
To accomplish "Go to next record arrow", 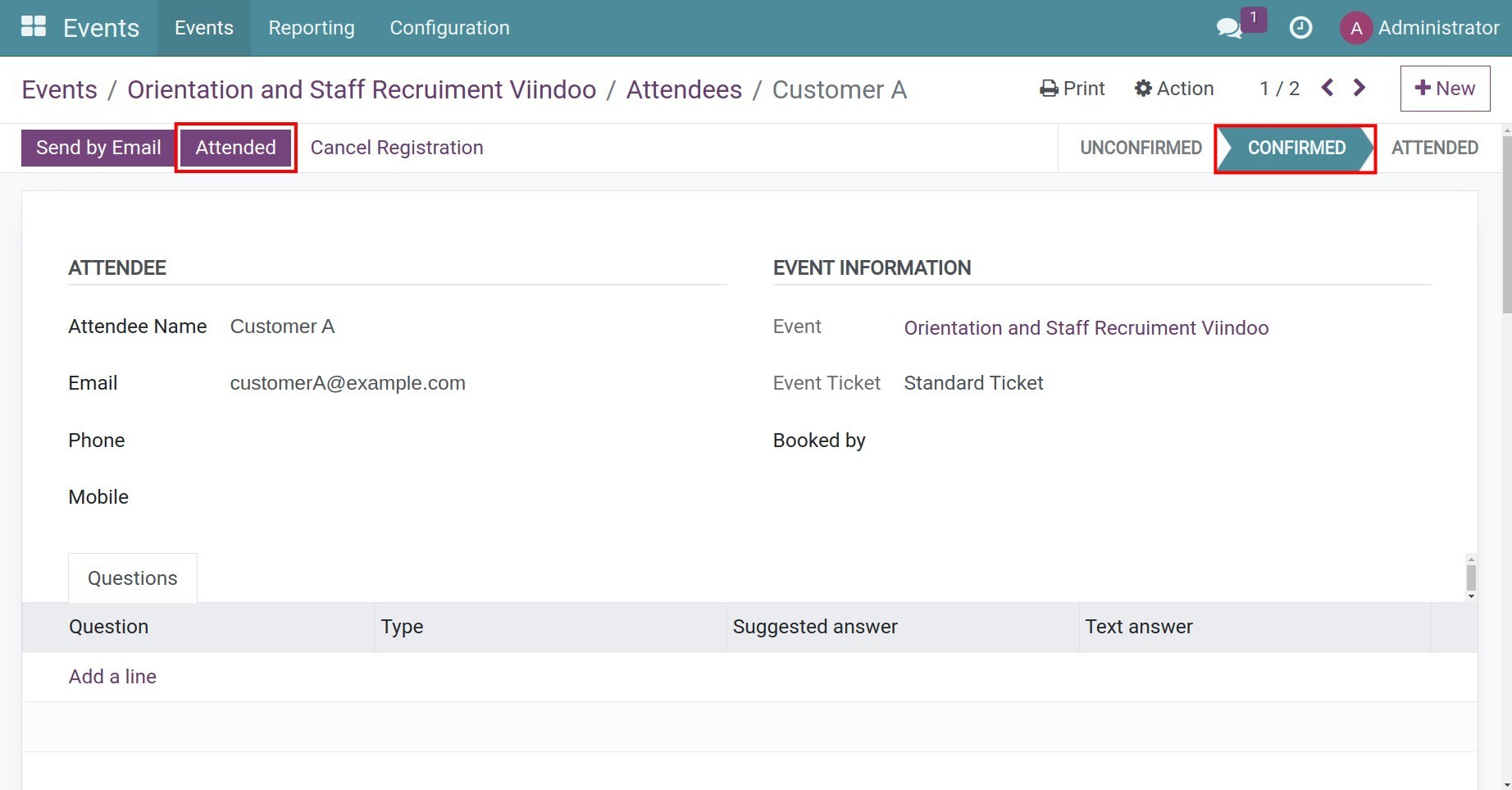I will [1359, 88].
